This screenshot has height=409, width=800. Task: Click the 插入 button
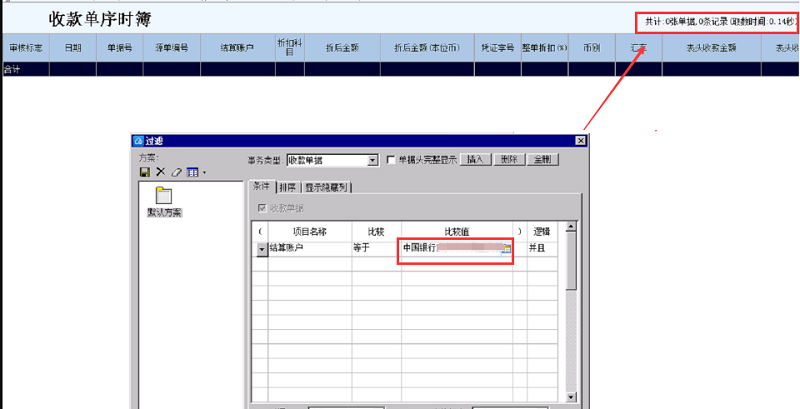[x=476, y=160]
